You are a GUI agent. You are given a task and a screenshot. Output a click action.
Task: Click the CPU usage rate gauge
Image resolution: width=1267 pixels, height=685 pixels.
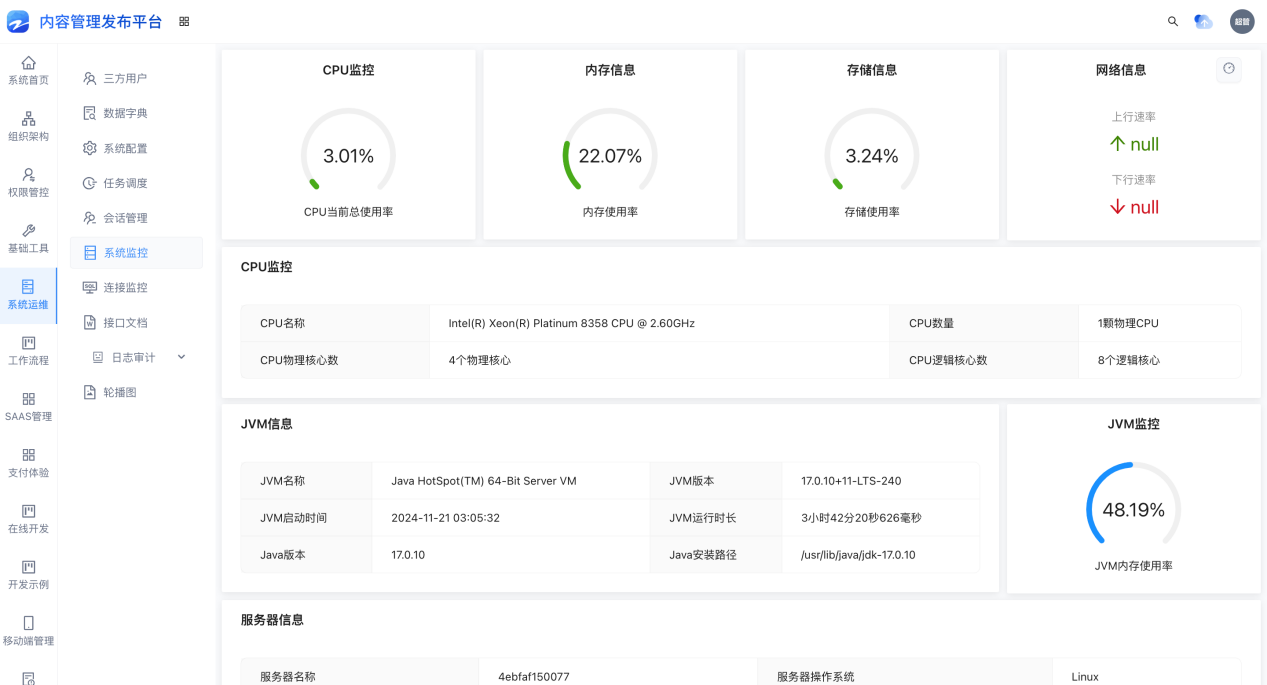348,156
